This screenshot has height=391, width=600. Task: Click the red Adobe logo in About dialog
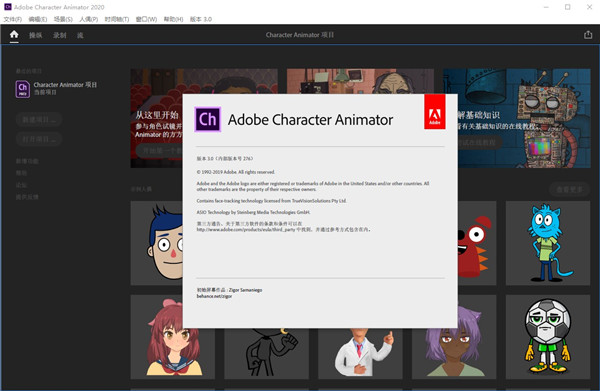pyautogui.click(x=435, y=111)
